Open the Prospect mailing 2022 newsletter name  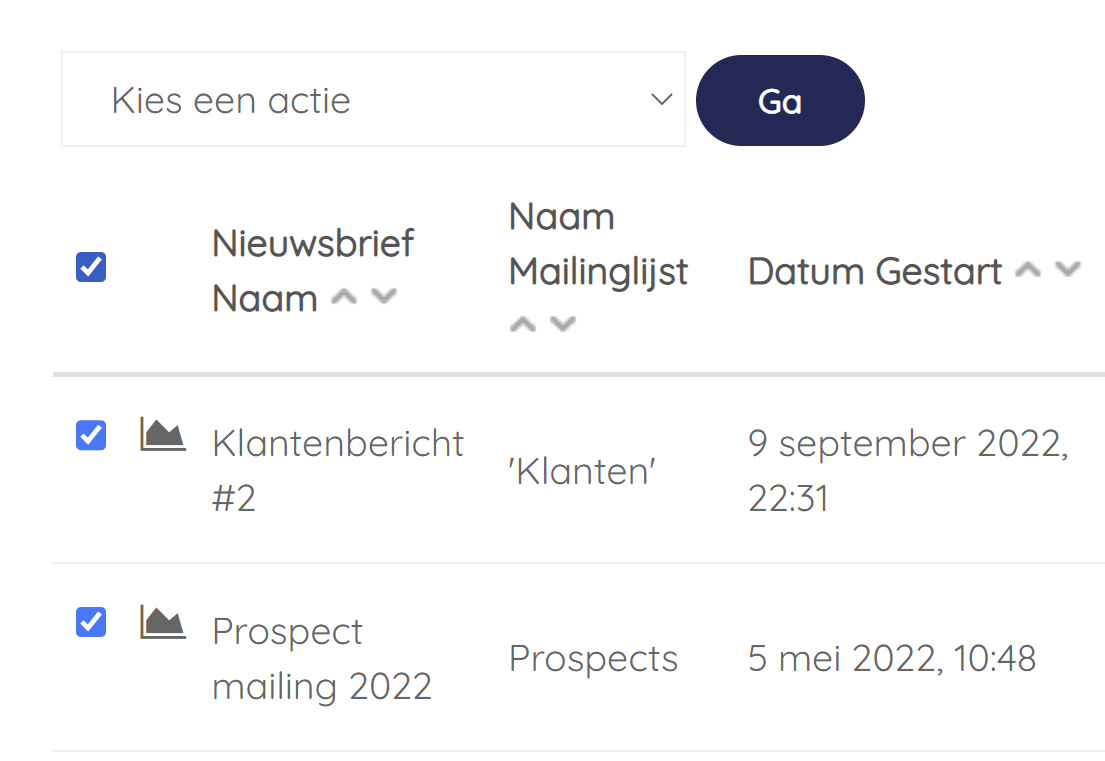click(x=322, y=658)
